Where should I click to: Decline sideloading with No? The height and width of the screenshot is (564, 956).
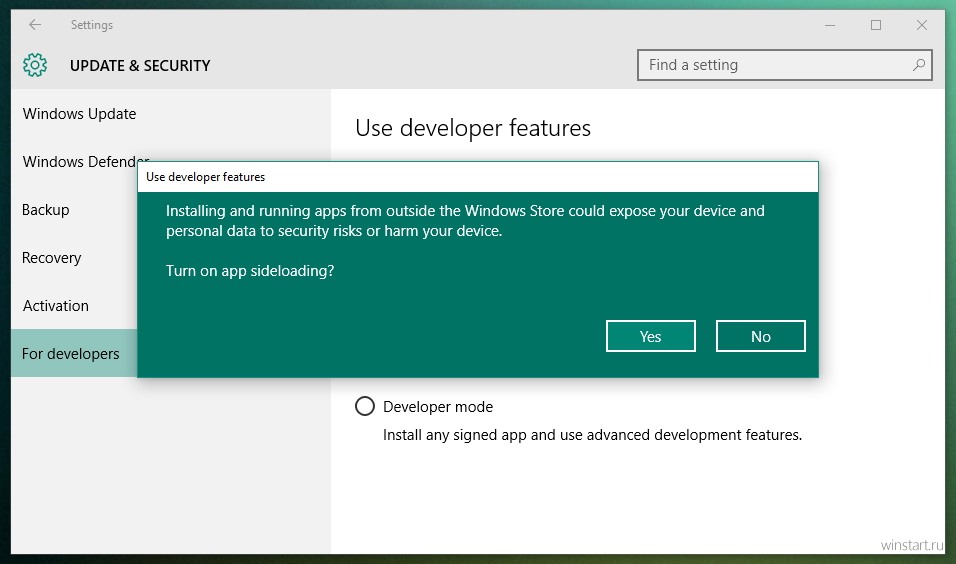click(x=760, y=336)
